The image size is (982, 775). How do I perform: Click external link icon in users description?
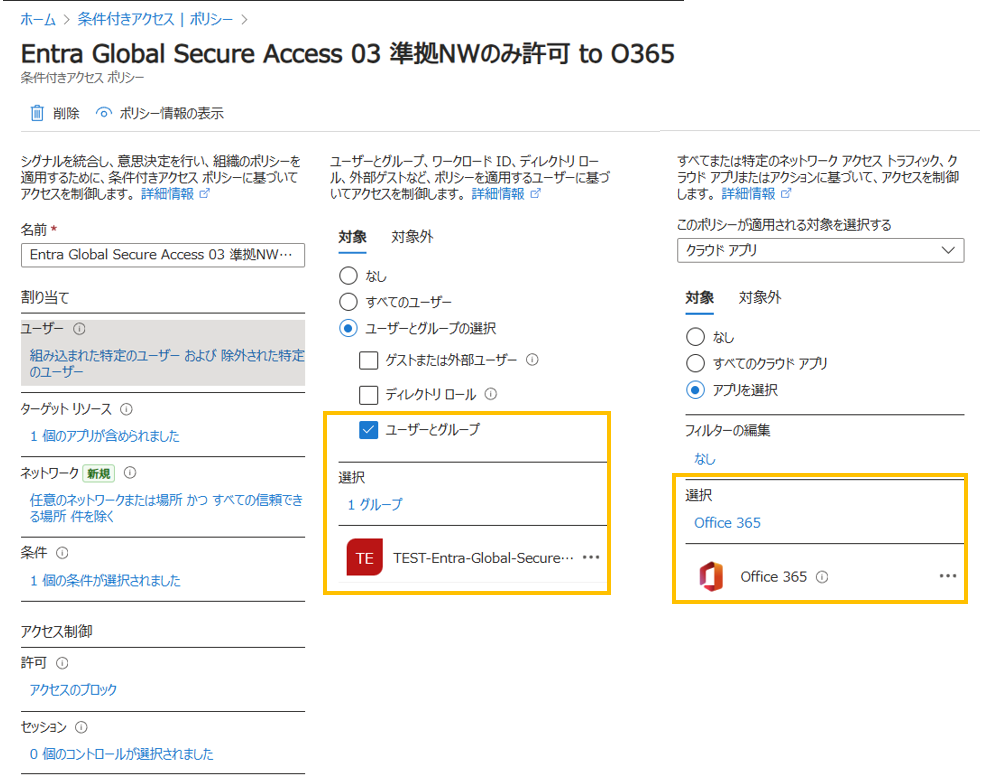point(535,194)
